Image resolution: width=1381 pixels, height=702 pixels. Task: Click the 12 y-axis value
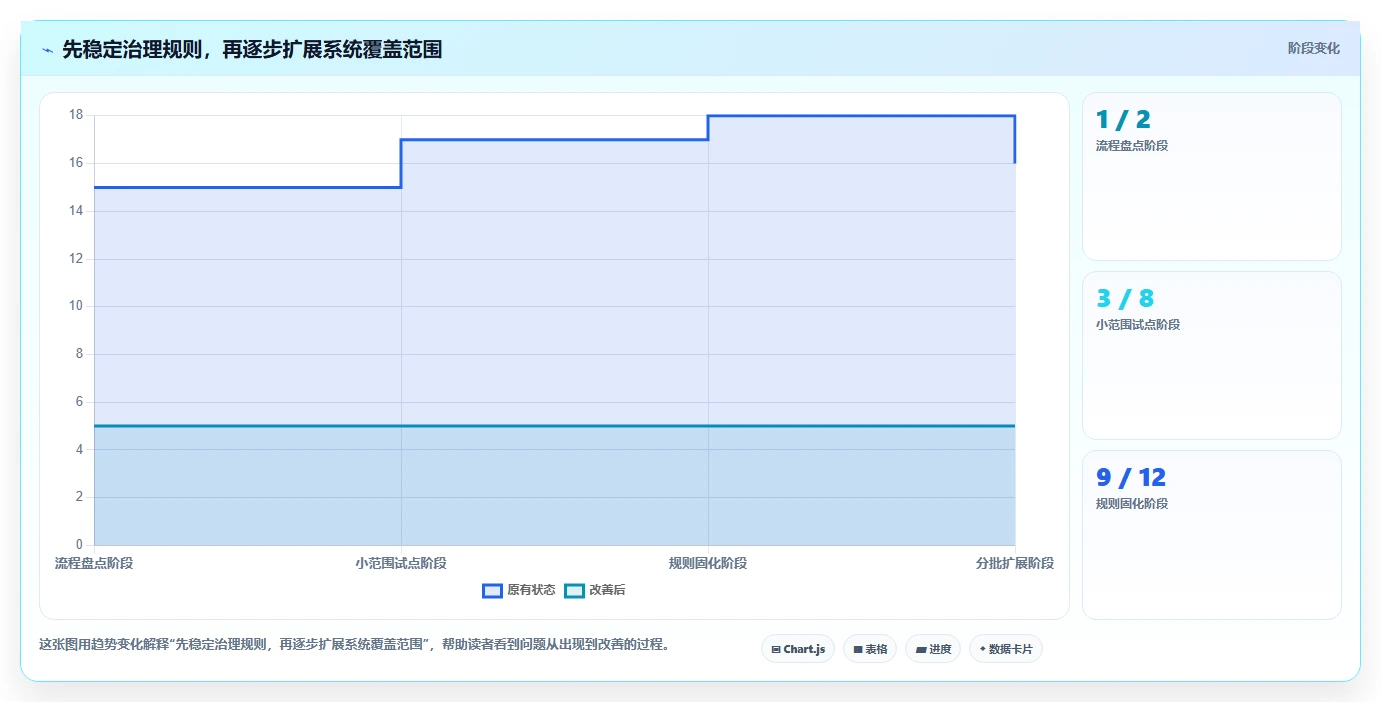tap(76, 259)
